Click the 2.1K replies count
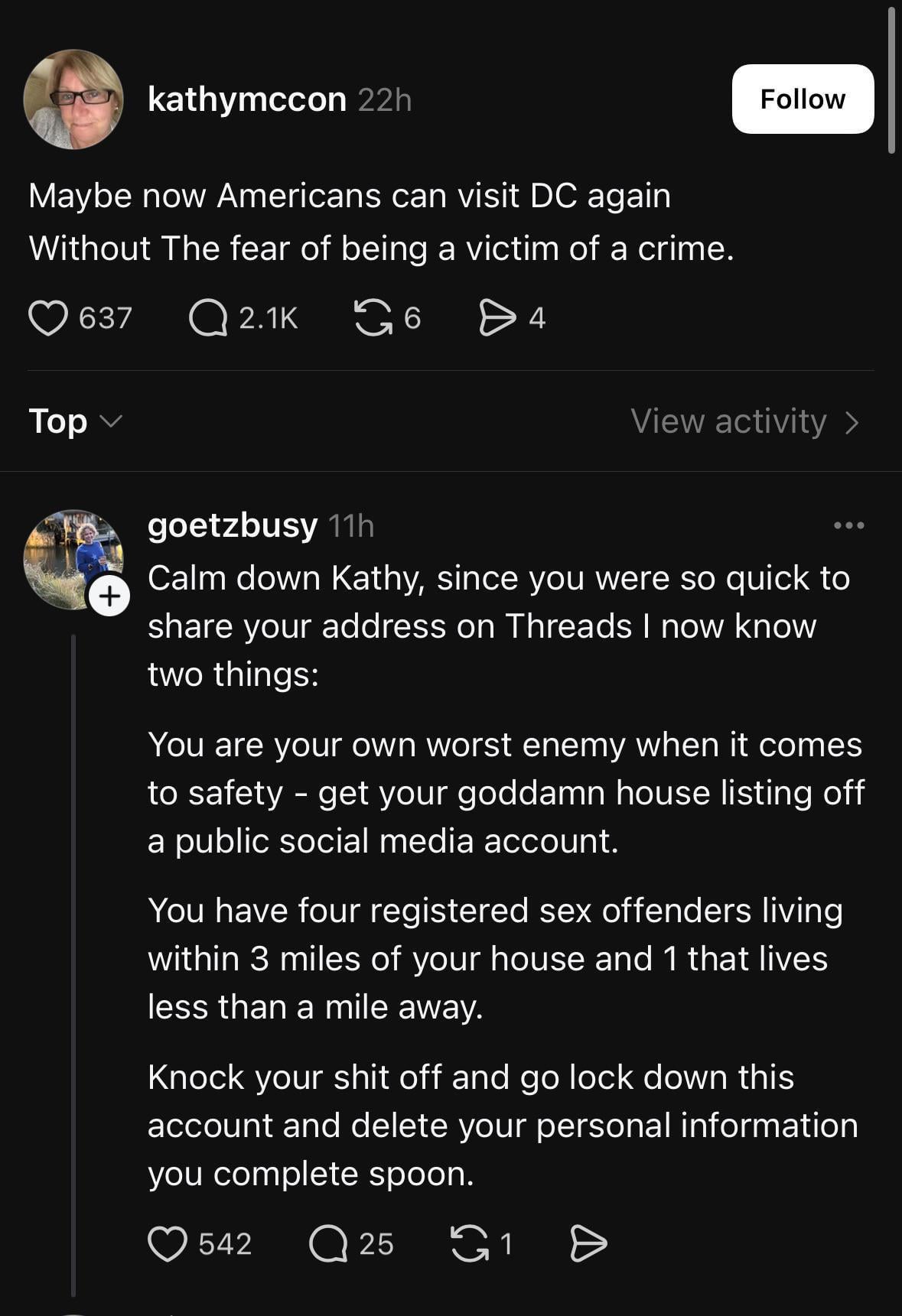Viewport: 902px width, 1316px height. [268, 318]
